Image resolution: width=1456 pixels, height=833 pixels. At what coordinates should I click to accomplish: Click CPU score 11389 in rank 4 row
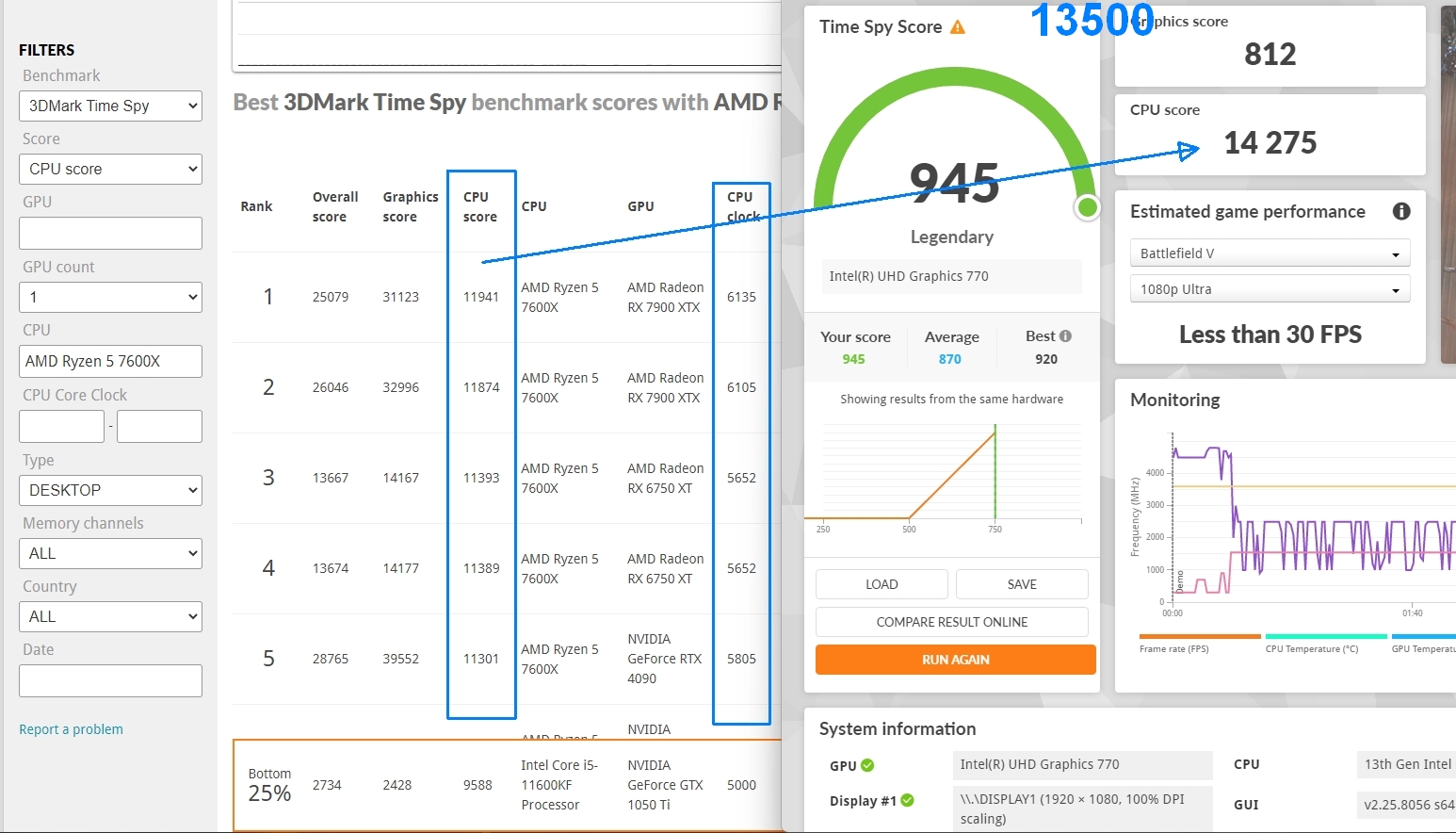coord(480,568)
